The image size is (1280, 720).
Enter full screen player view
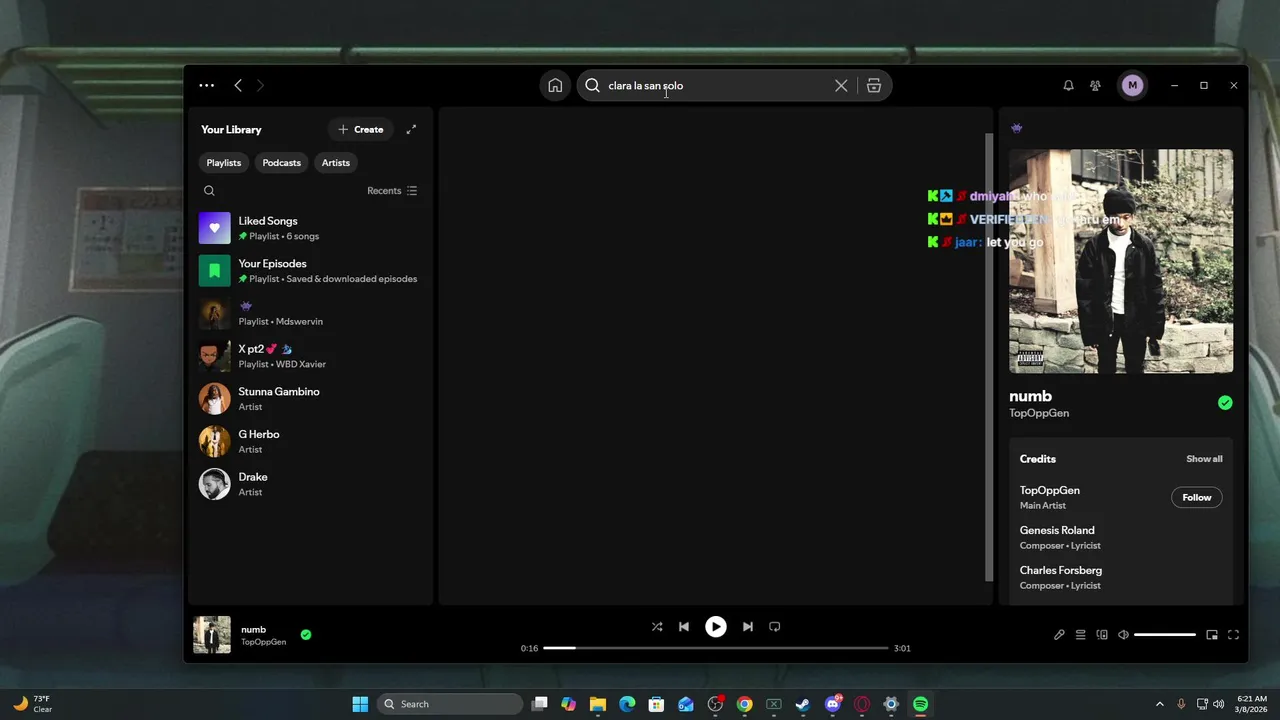(1233, 635)
